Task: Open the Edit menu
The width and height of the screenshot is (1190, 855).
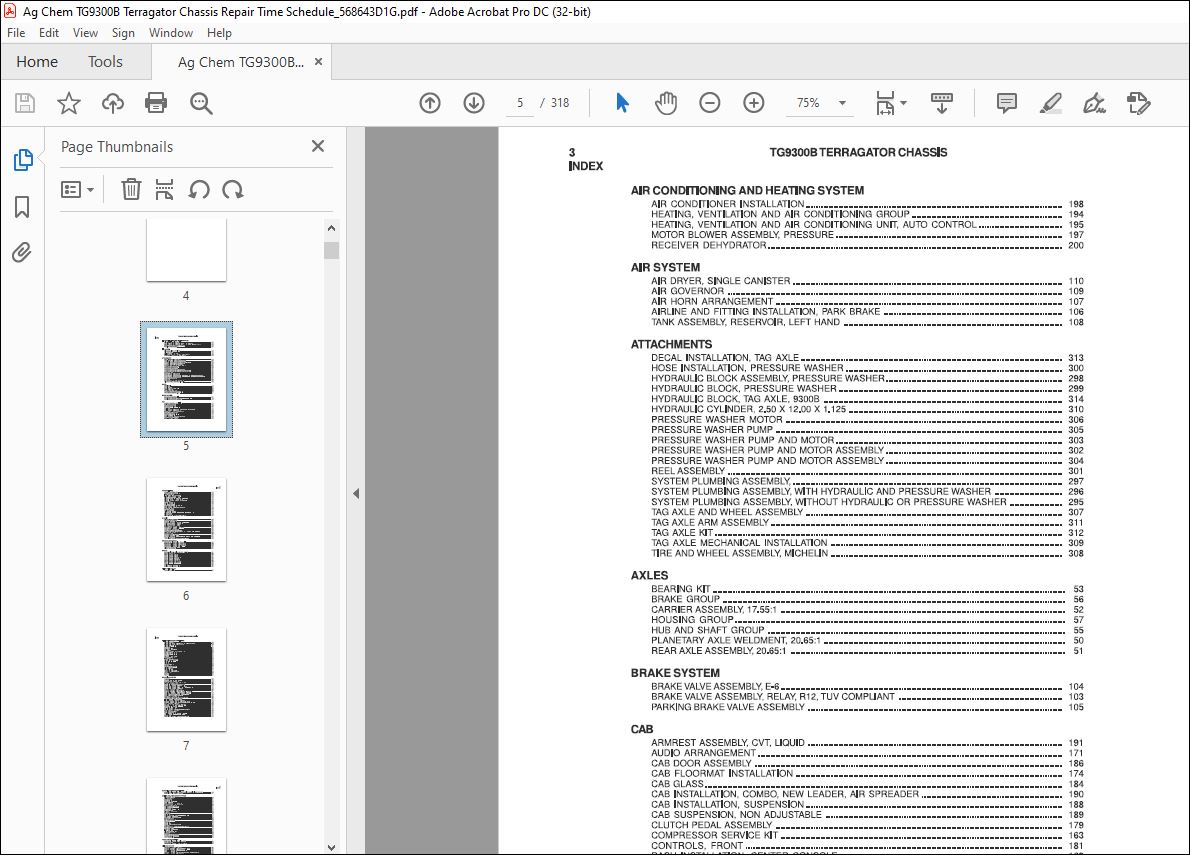Action: [x=49, y=33]
